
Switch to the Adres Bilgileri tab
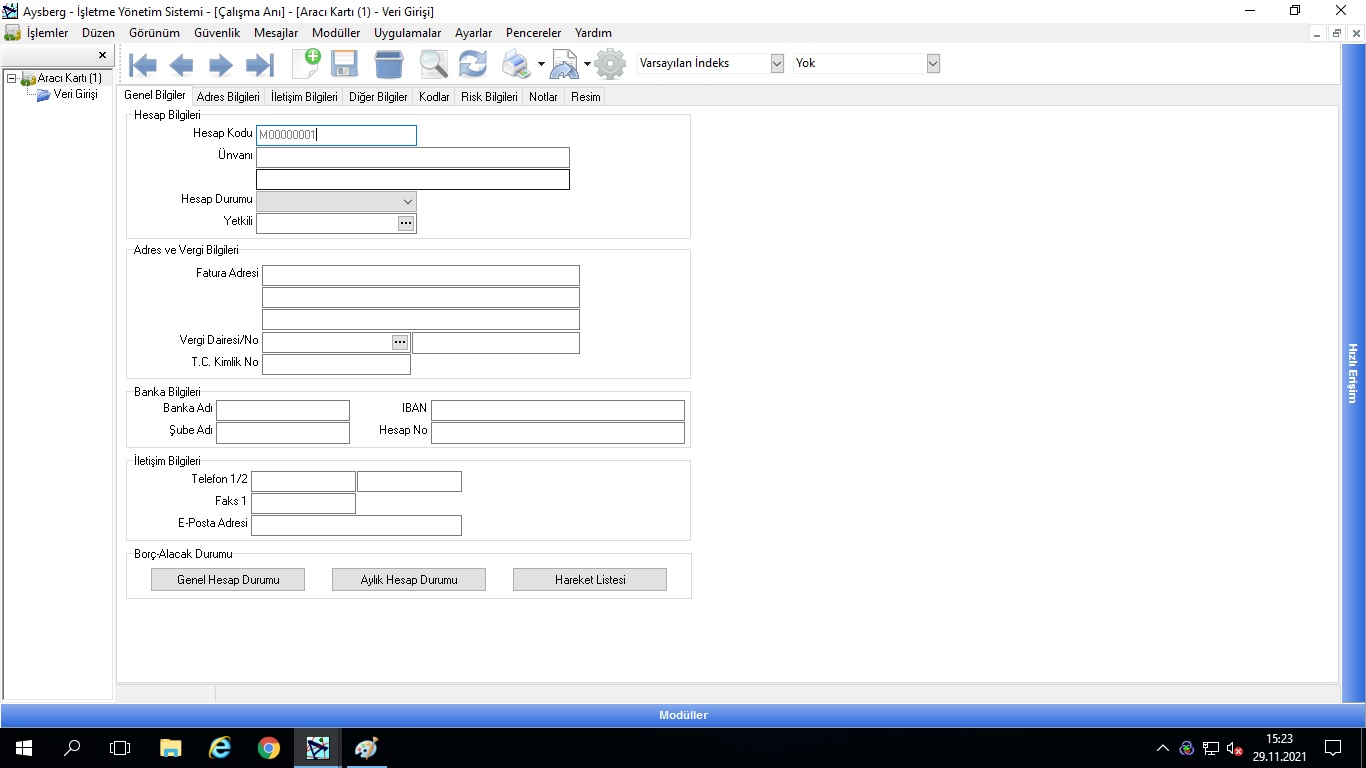tap(228, 97)
